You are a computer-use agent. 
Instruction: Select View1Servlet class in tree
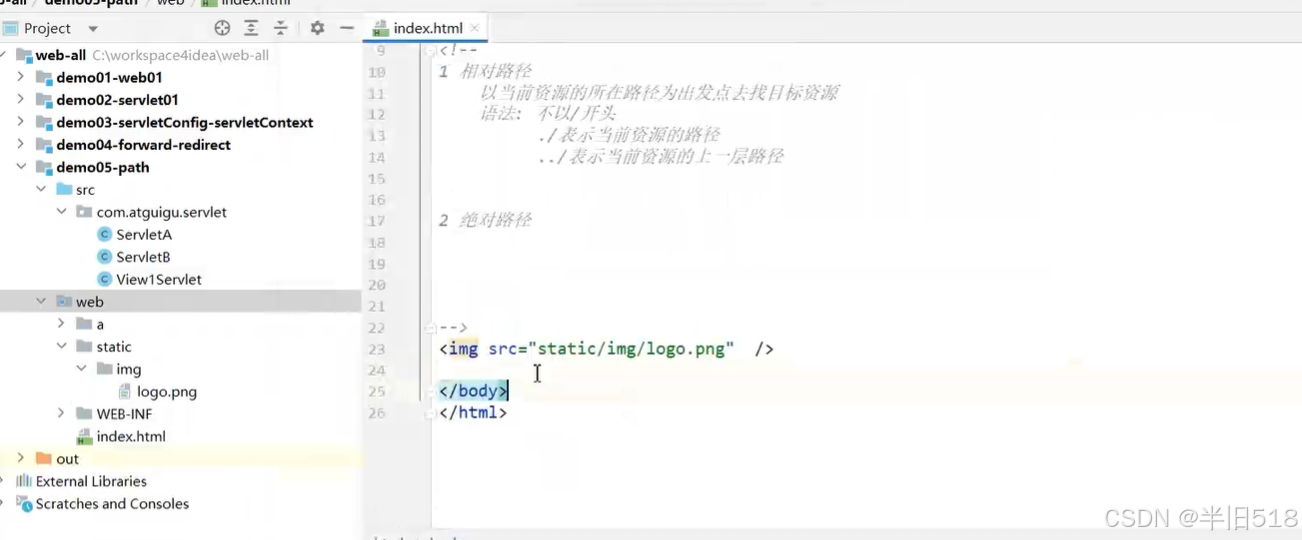tap(159, 279)
